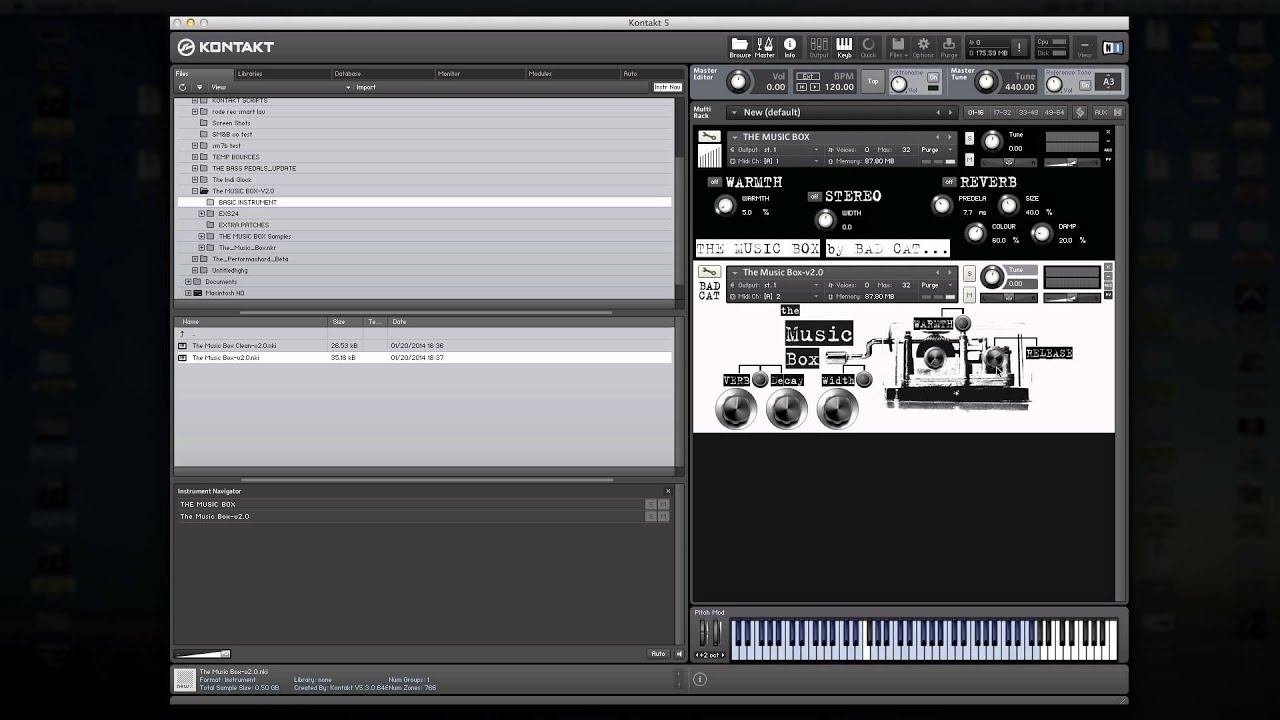
Task: Open Purge dropdown of THE MUSIC BOX
Action: (x=937, y=149)
